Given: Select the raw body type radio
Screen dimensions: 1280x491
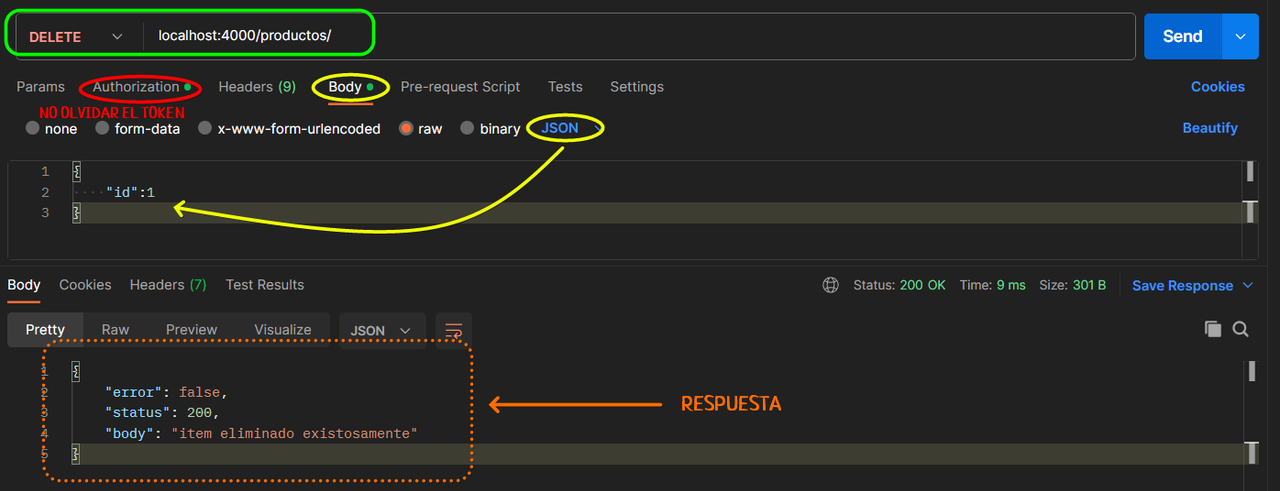Looking at the screenshot, I should click(406, 128).
